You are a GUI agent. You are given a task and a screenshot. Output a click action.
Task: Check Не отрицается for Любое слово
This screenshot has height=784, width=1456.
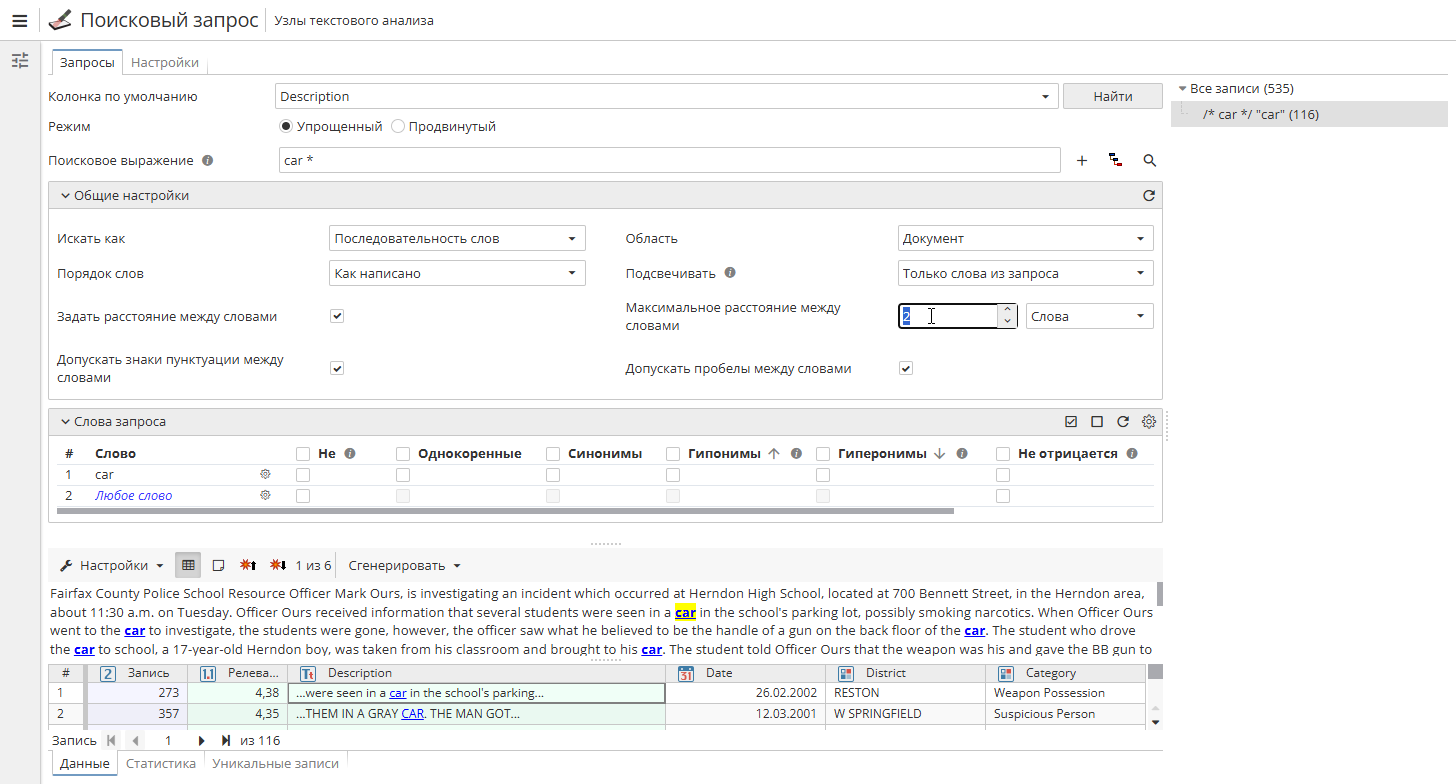coord(1003,496)
